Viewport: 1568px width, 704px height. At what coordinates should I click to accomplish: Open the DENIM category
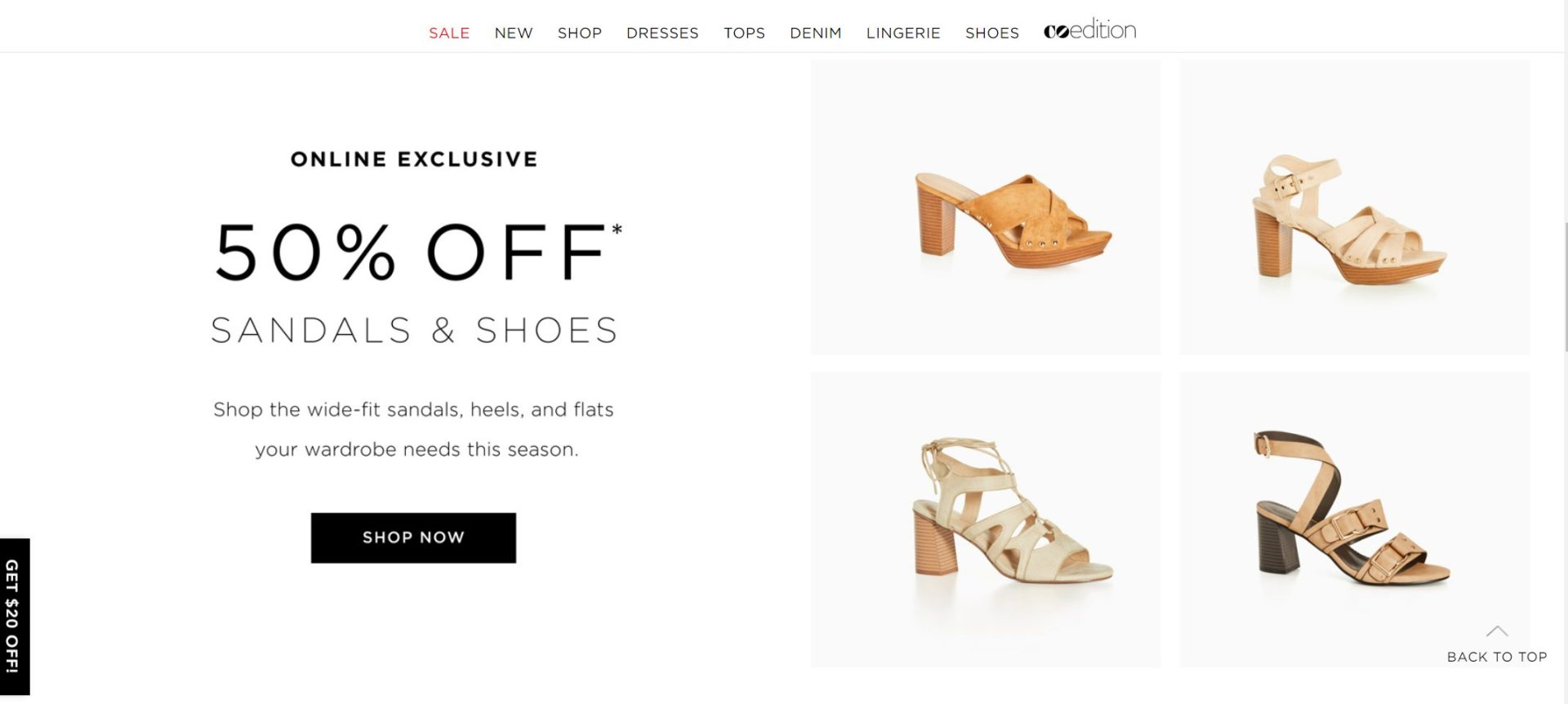point(815,33)
